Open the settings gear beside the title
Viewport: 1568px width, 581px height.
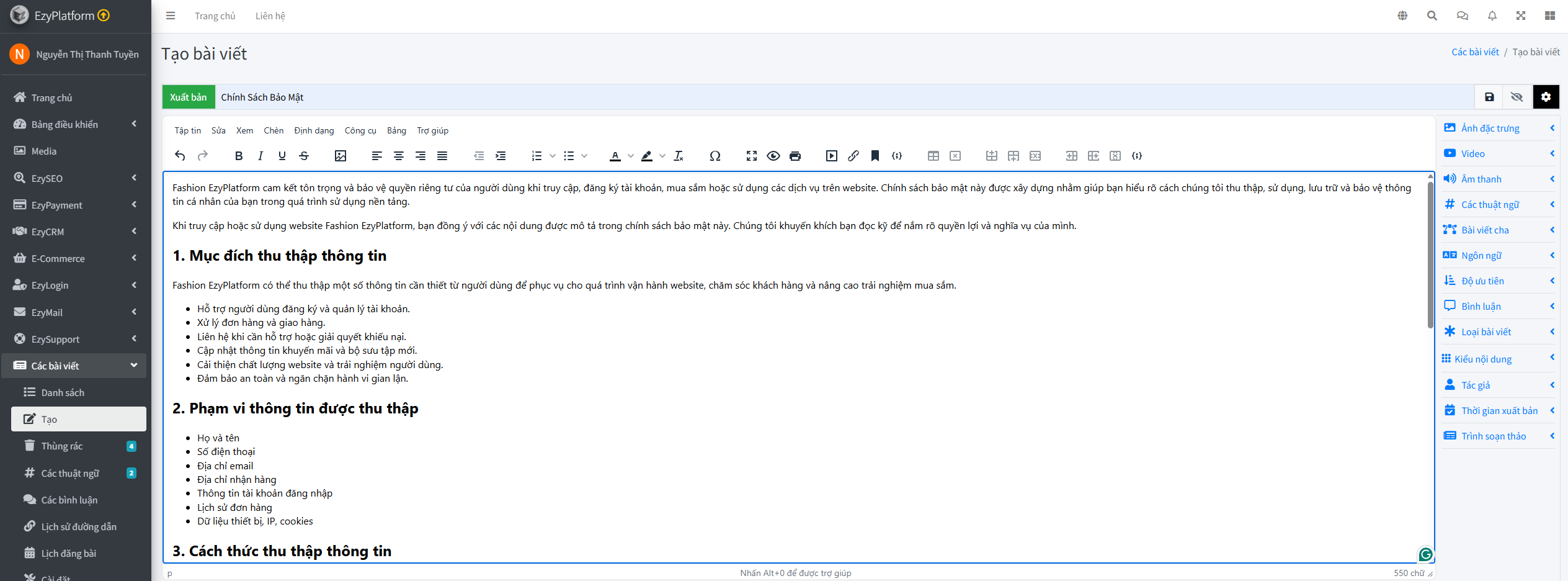(1546, 97)
